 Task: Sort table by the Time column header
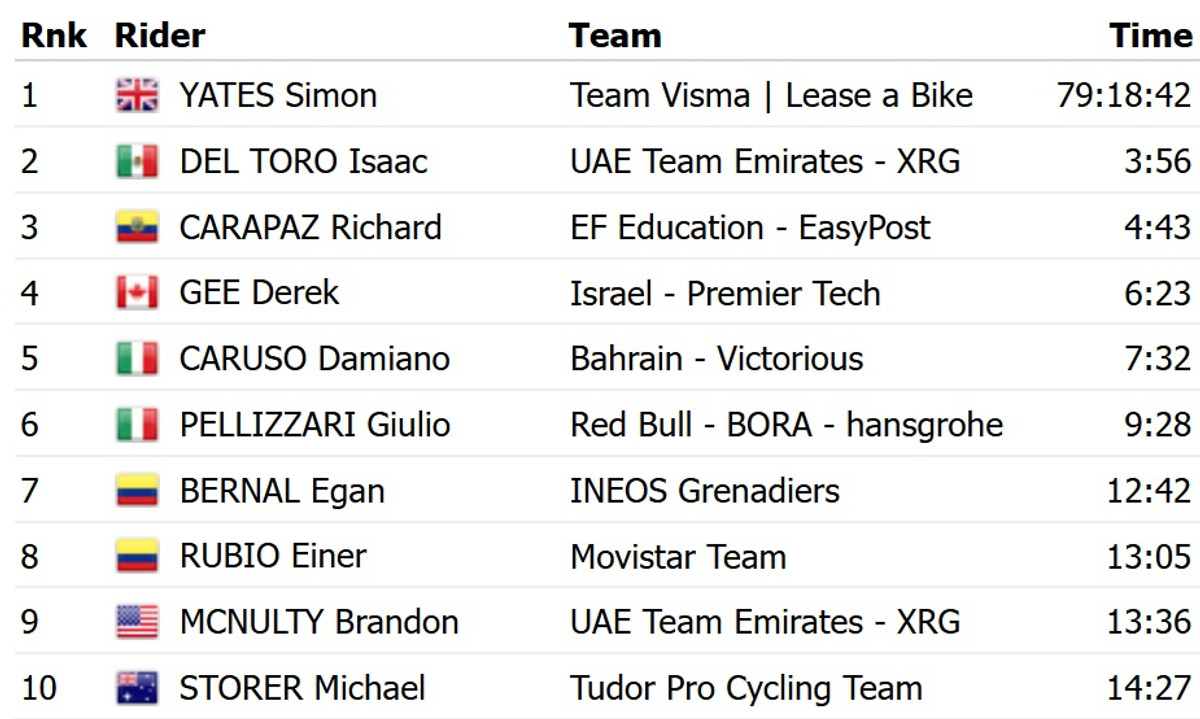pyautogui.click(x=1151, y=36)
